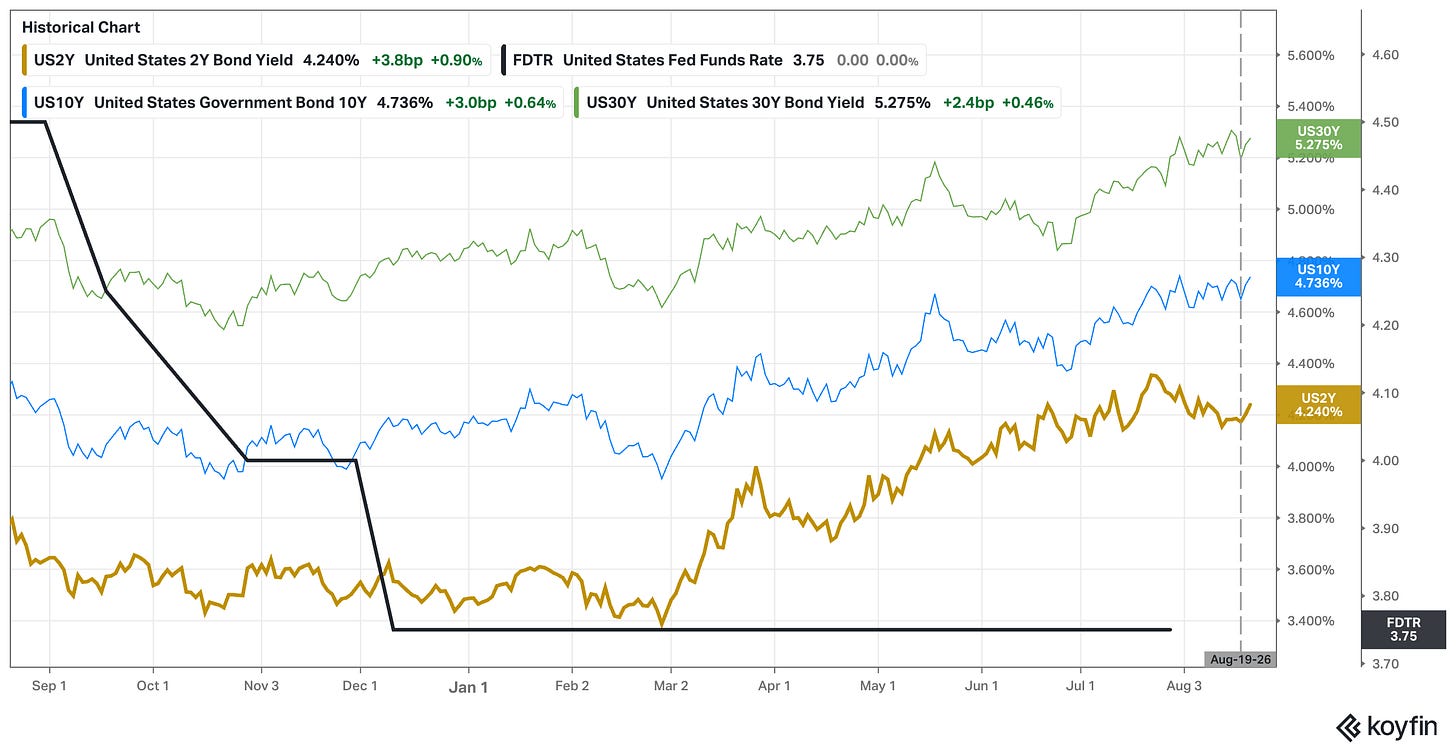Click the green US30Y 5.275% axis tag

click(1318, 138)
